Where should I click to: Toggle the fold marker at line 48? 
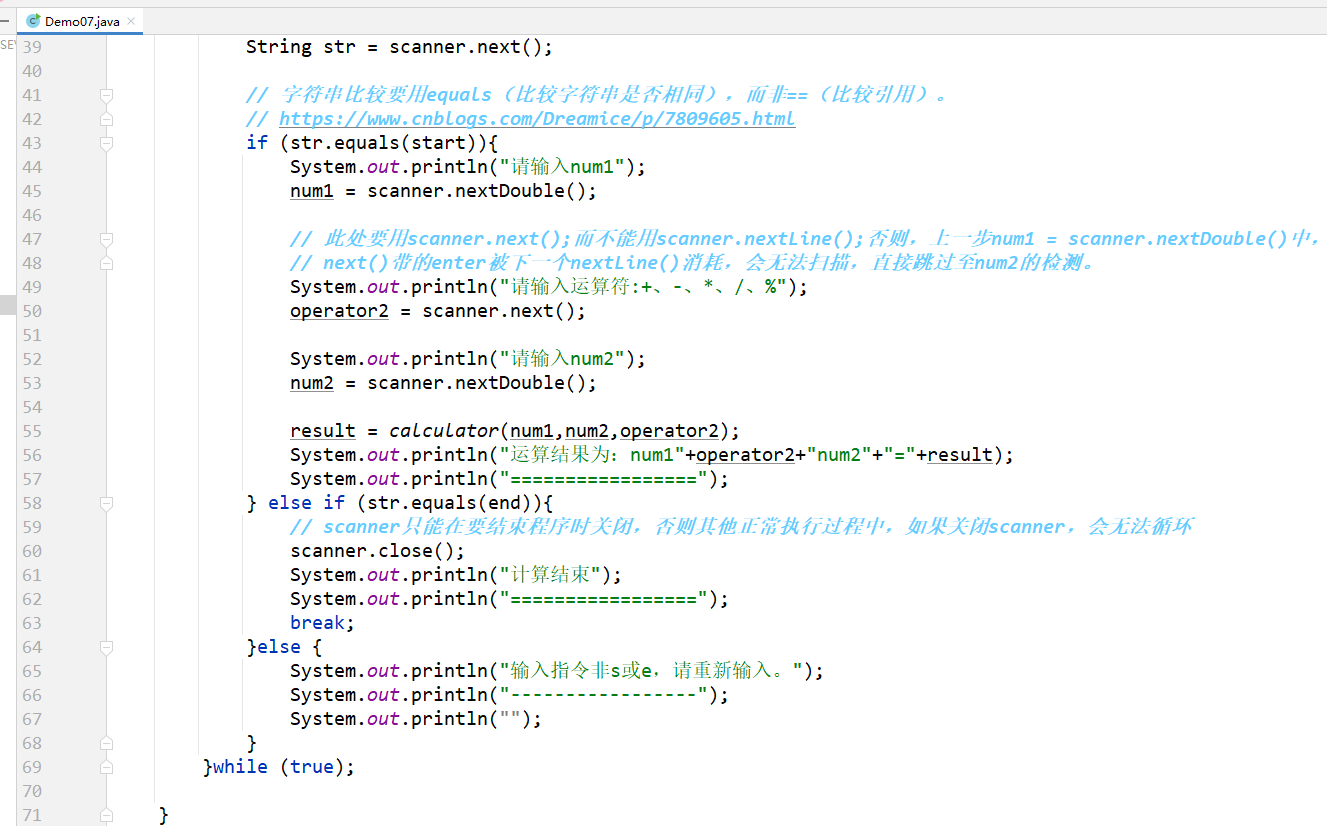(106, 263)
